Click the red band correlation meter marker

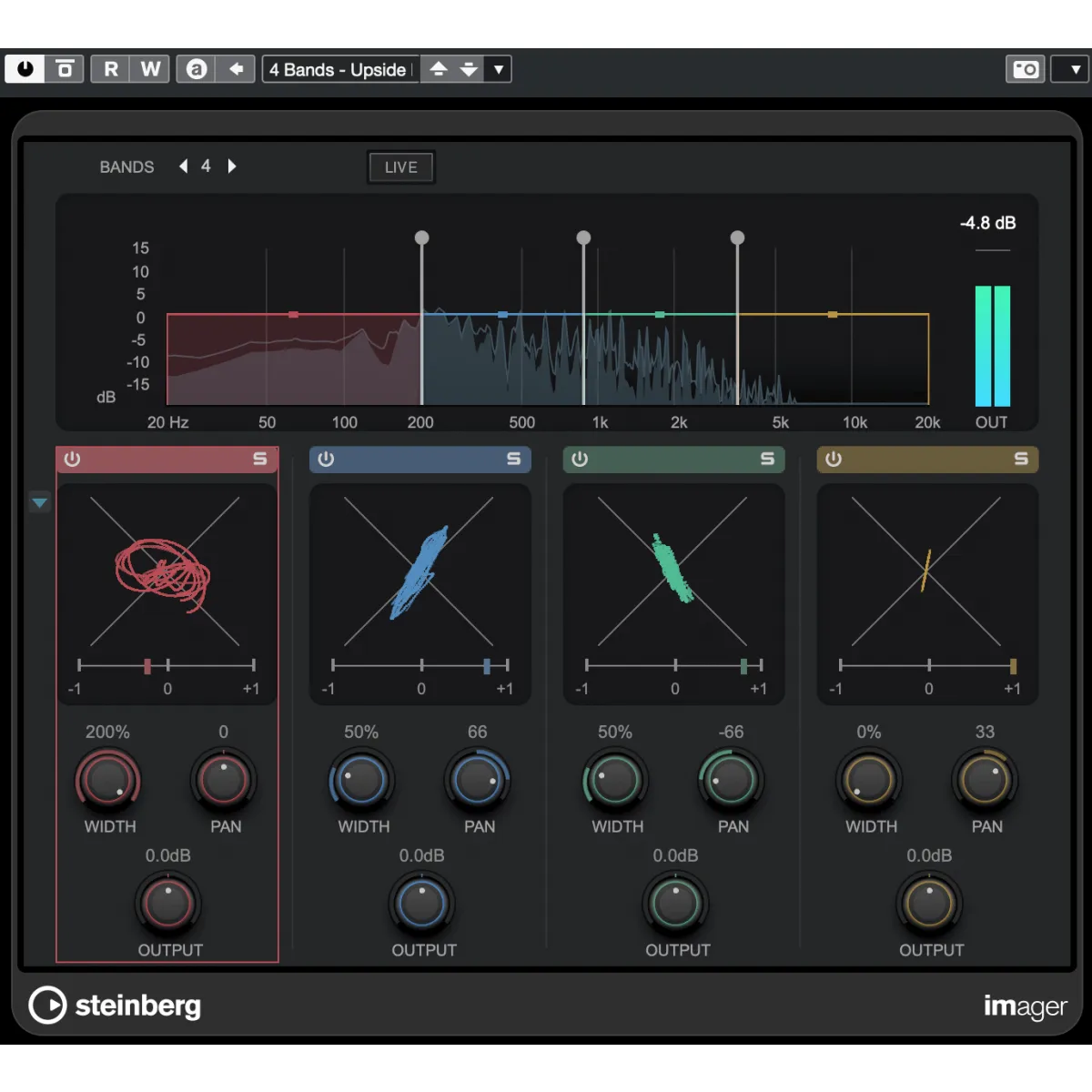pyautogui.click(x=147, y=666)
